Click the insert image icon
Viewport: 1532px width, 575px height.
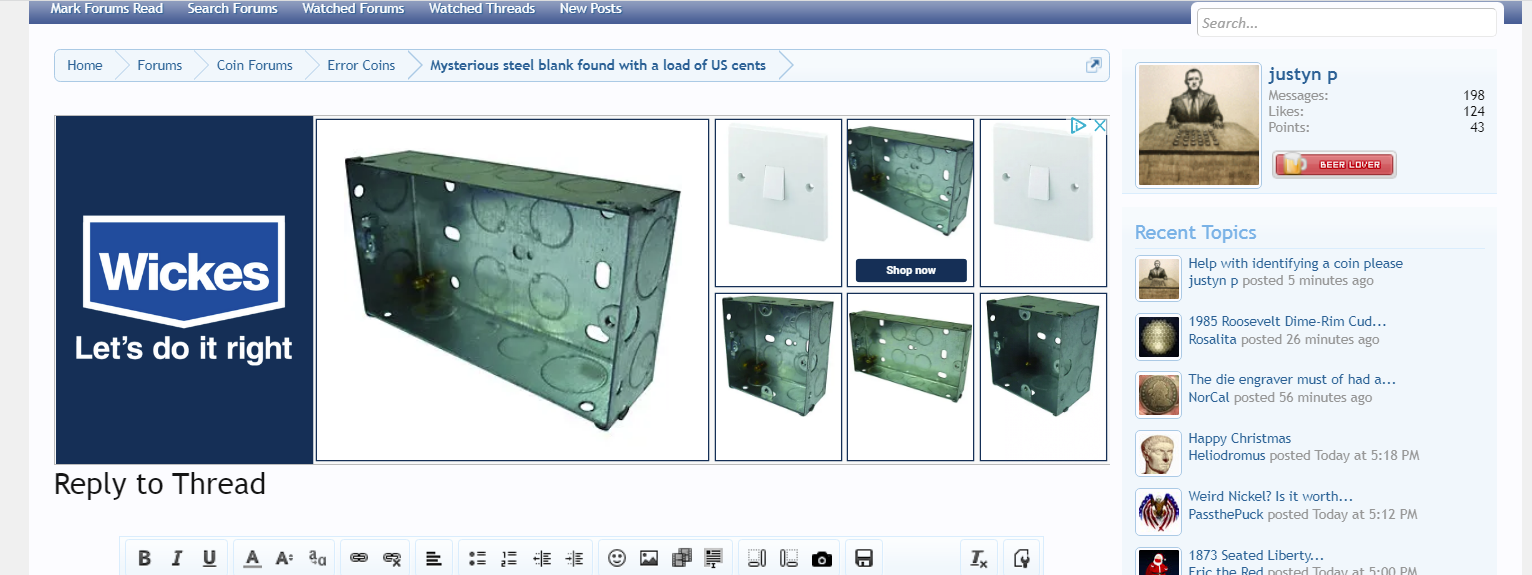[649, 558]
